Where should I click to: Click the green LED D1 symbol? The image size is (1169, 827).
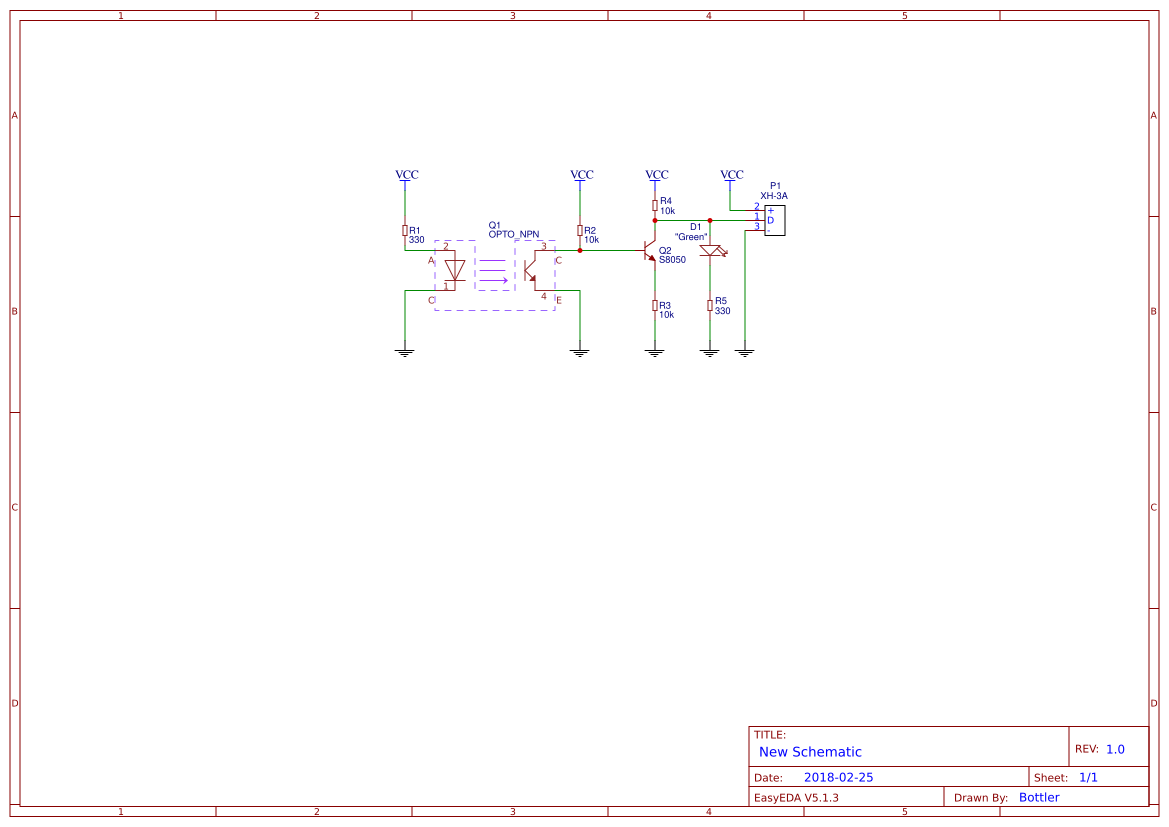click(x=709, y=250)
